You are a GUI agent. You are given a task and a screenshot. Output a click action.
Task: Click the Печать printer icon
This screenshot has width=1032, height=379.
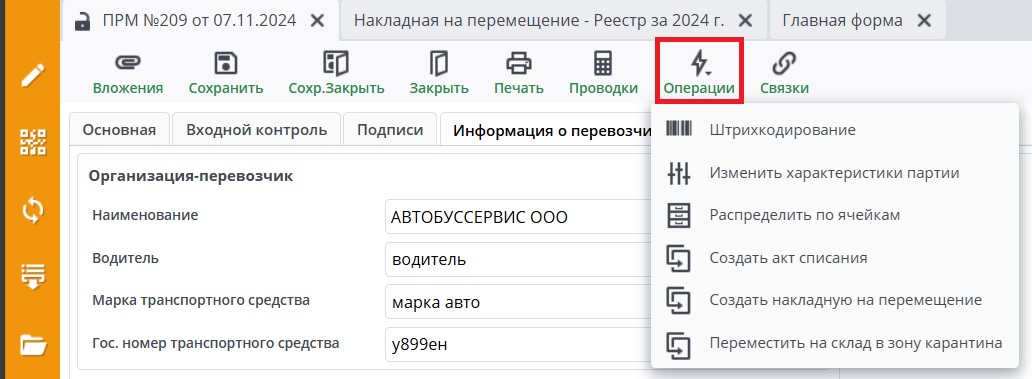(519, 64)
